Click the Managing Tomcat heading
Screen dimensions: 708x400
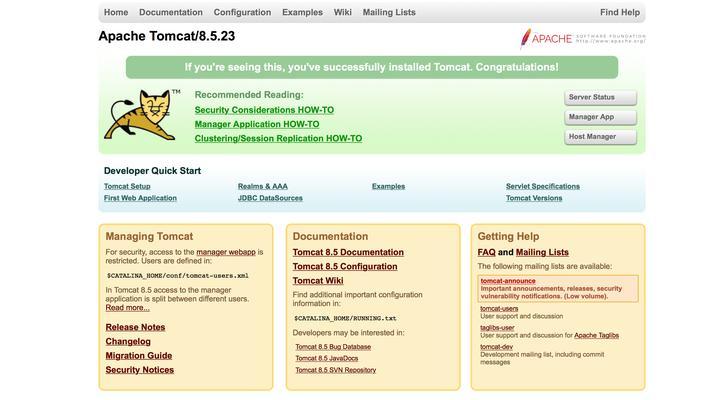pyautogui.click(x=149, y=236)
